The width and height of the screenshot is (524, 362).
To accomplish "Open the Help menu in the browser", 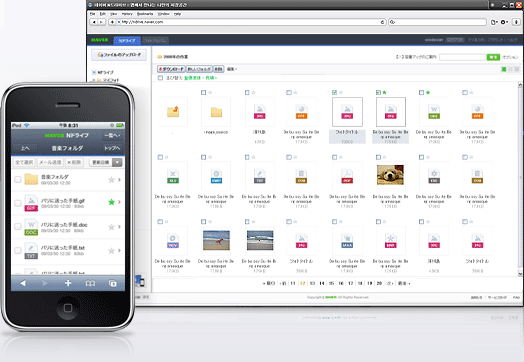I will click(177, 14).
